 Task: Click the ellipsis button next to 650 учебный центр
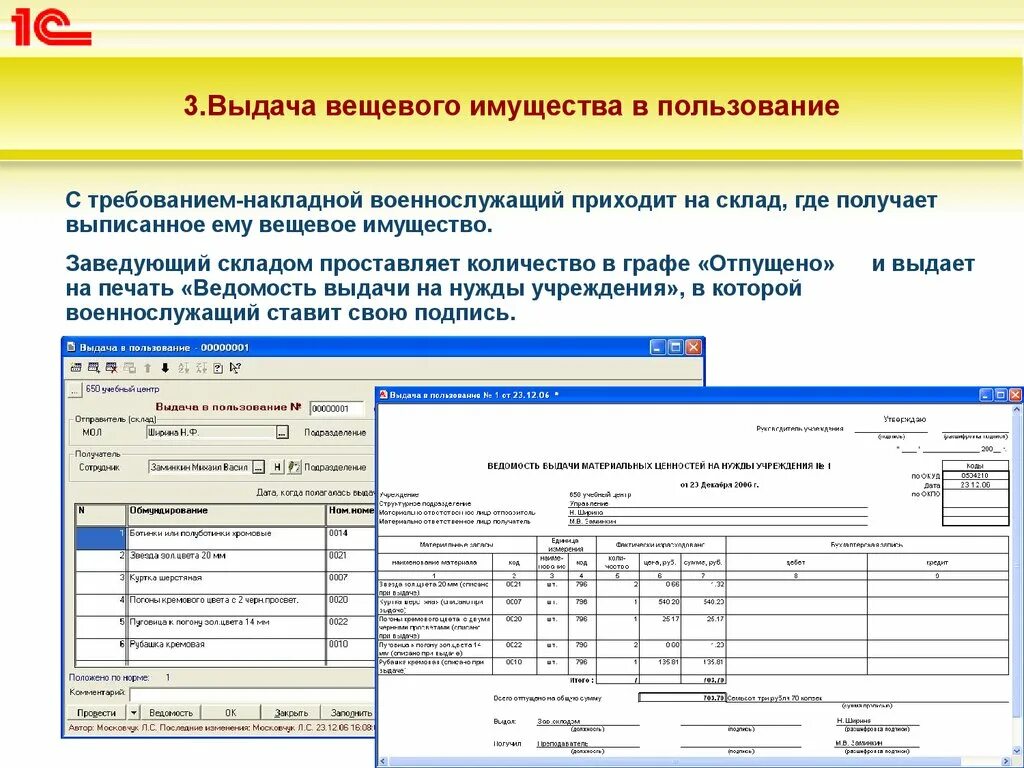(75, 390)
